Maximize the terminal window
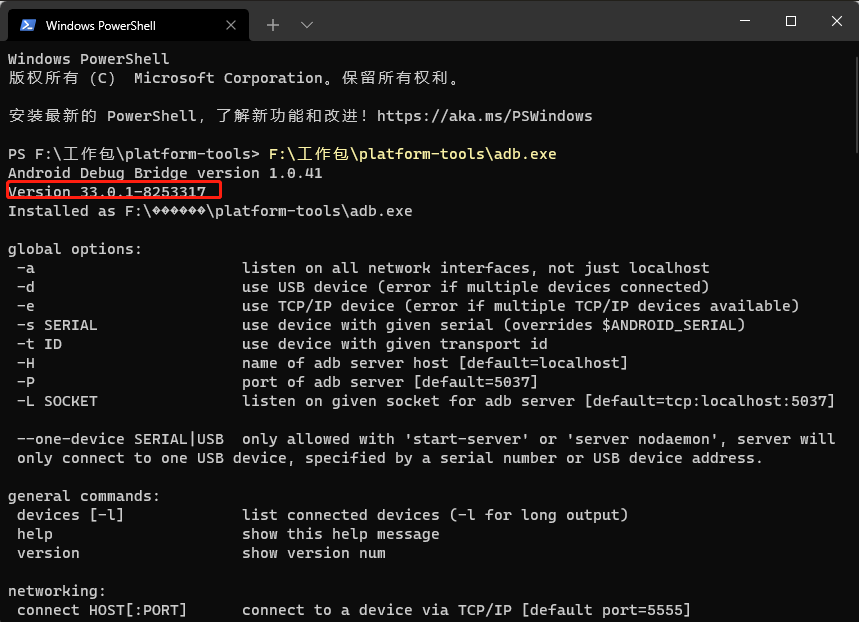 [790, 22]
